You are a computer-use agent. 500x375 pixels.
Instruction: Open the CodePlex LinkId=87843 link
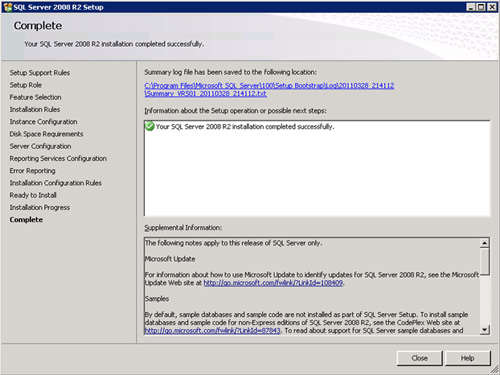(x=212, y=331)
